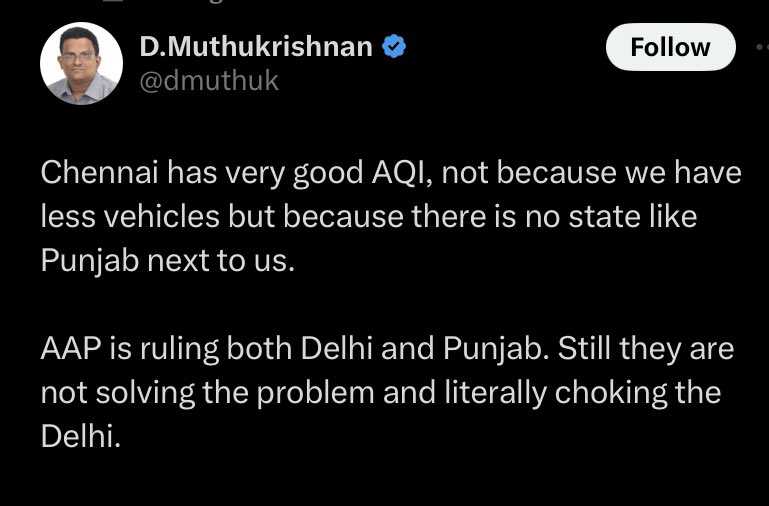Click the phrase "not because we have"
This screenshot has height=506, width=769.
coord(591,173)
